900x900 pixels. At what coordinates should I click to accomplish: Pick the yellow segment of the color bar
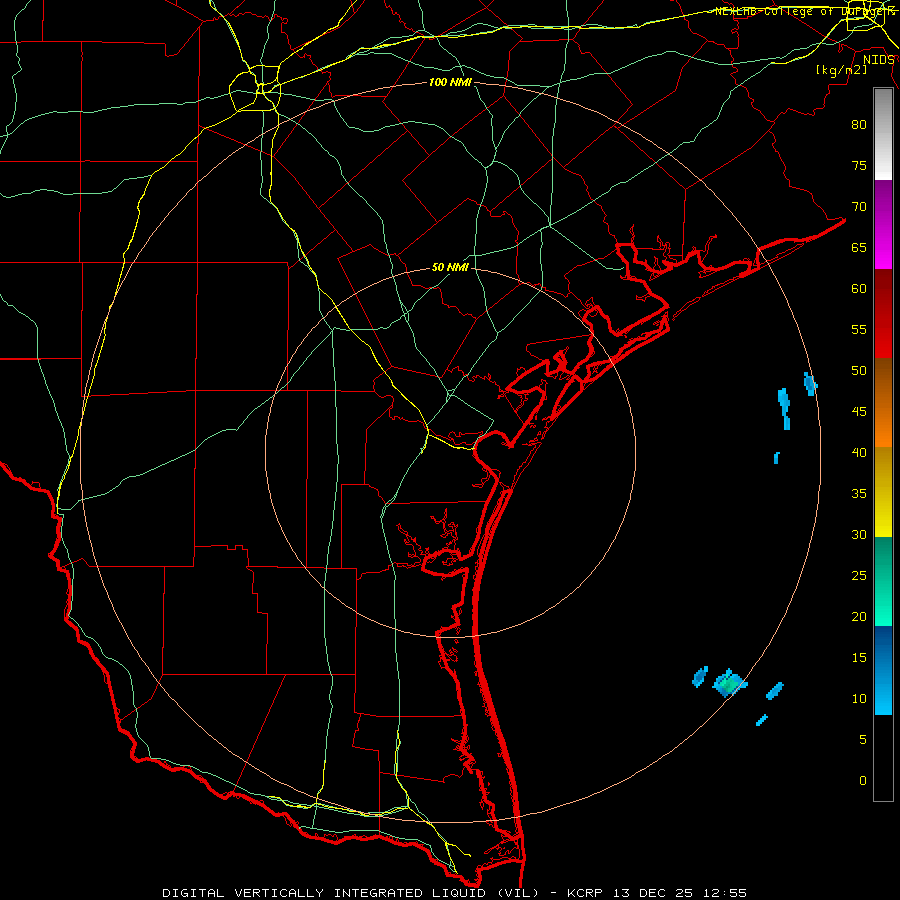(883, 492)
